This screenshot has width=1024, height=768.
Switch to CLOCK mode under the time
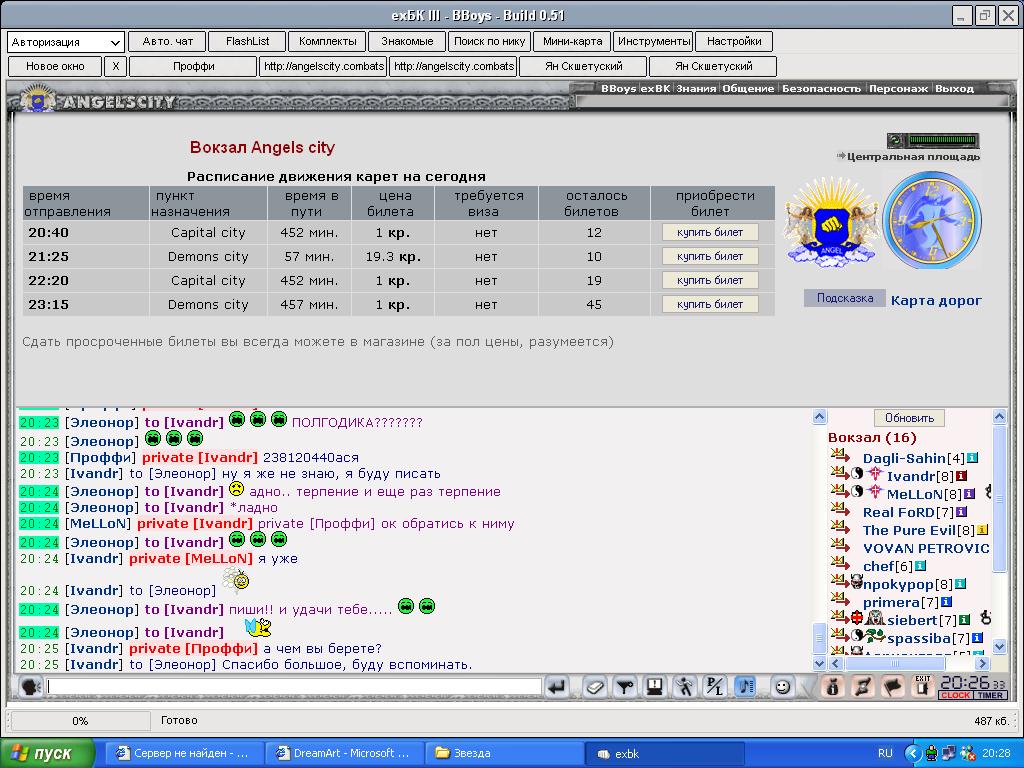point(955,696)
